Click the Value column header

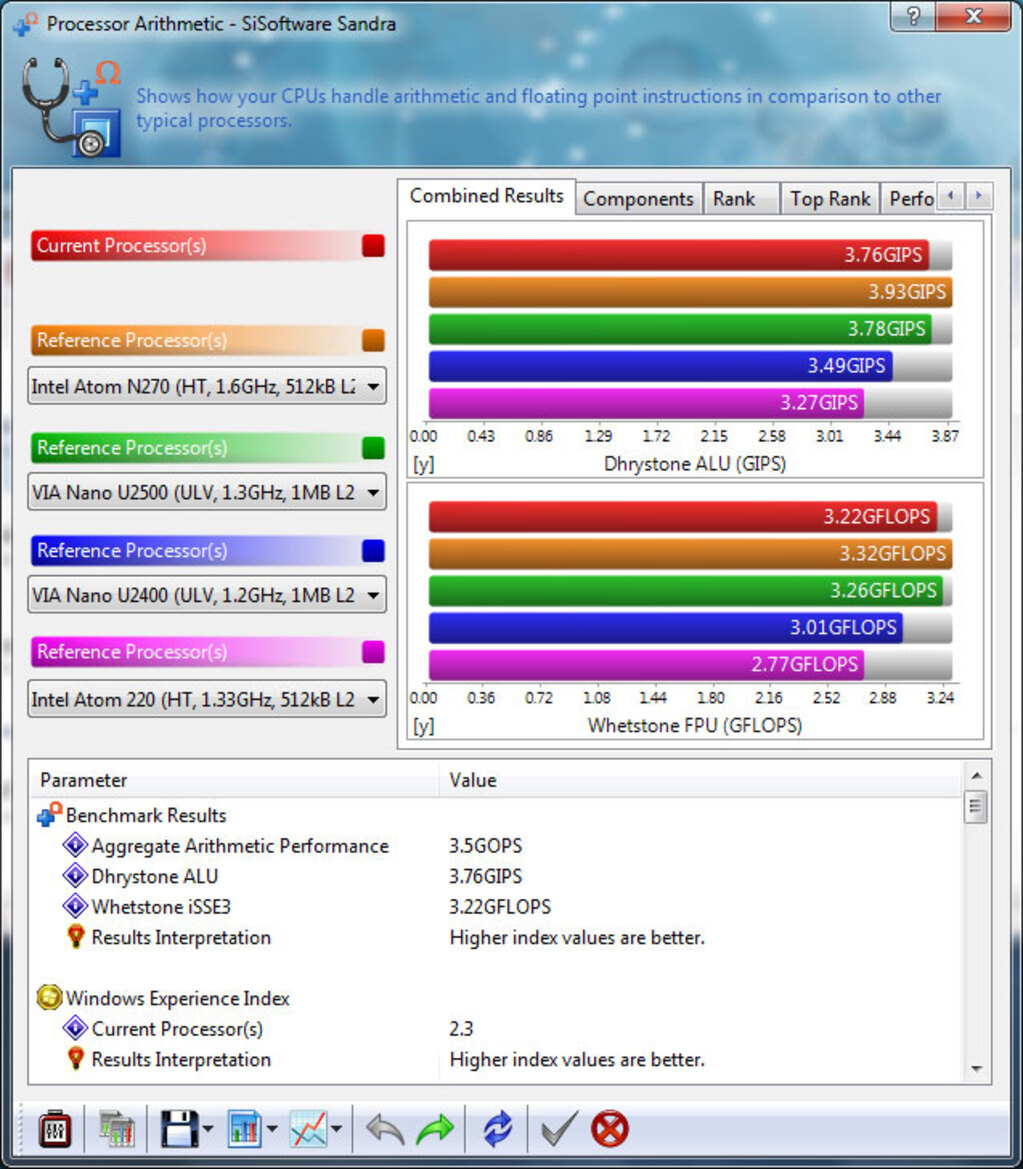click(x=699, y=780)
